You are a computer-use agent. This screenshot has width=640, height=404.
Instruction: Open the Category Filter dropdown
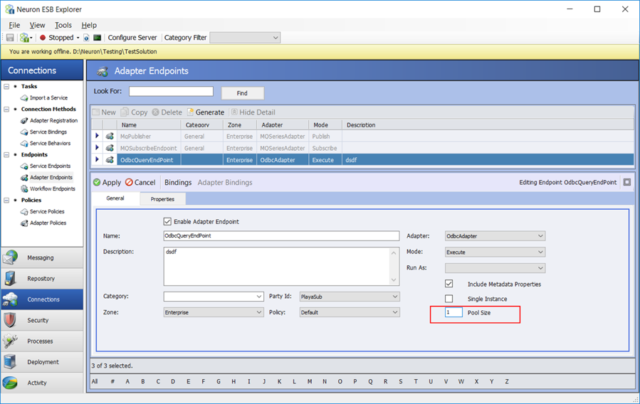pos(245,38)
